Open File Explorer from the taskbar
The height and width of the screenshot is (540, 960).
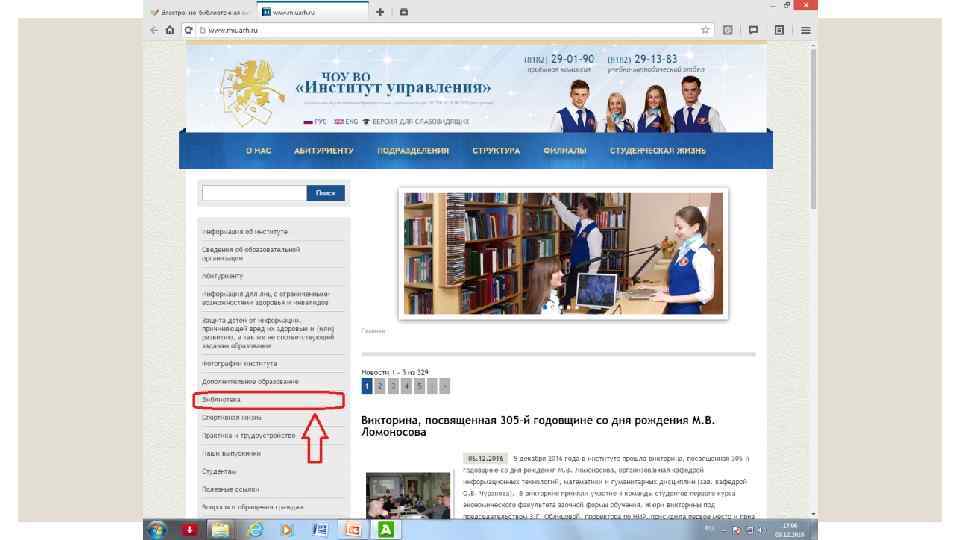[x=220, y=530]
